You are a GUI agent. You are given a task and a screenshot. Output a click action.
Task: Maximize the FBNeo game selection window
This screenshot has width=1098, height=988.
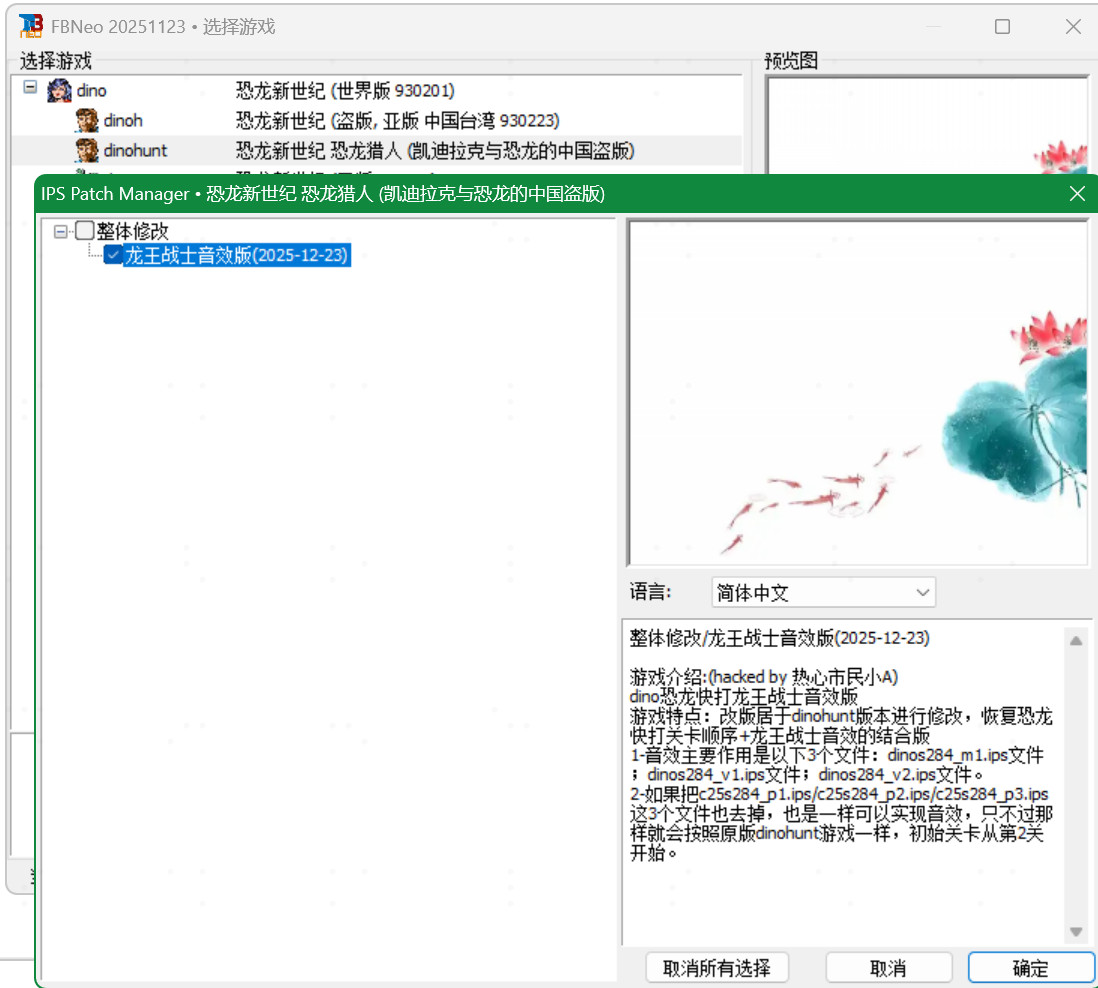pyautogui.click(x=1002, y=27)
